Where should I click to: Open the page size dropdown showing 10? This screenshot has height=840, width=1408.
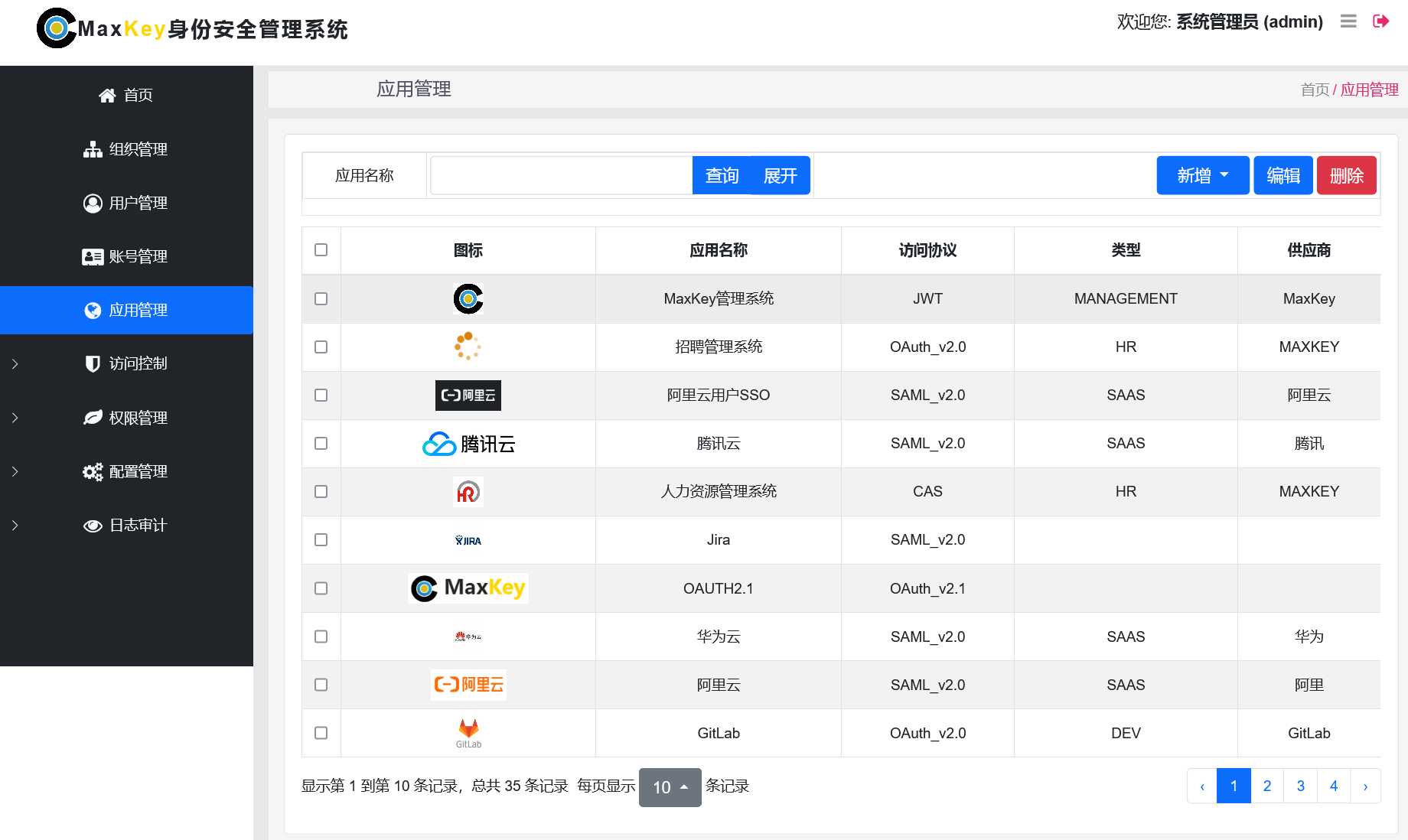click(x=670, y=787)
